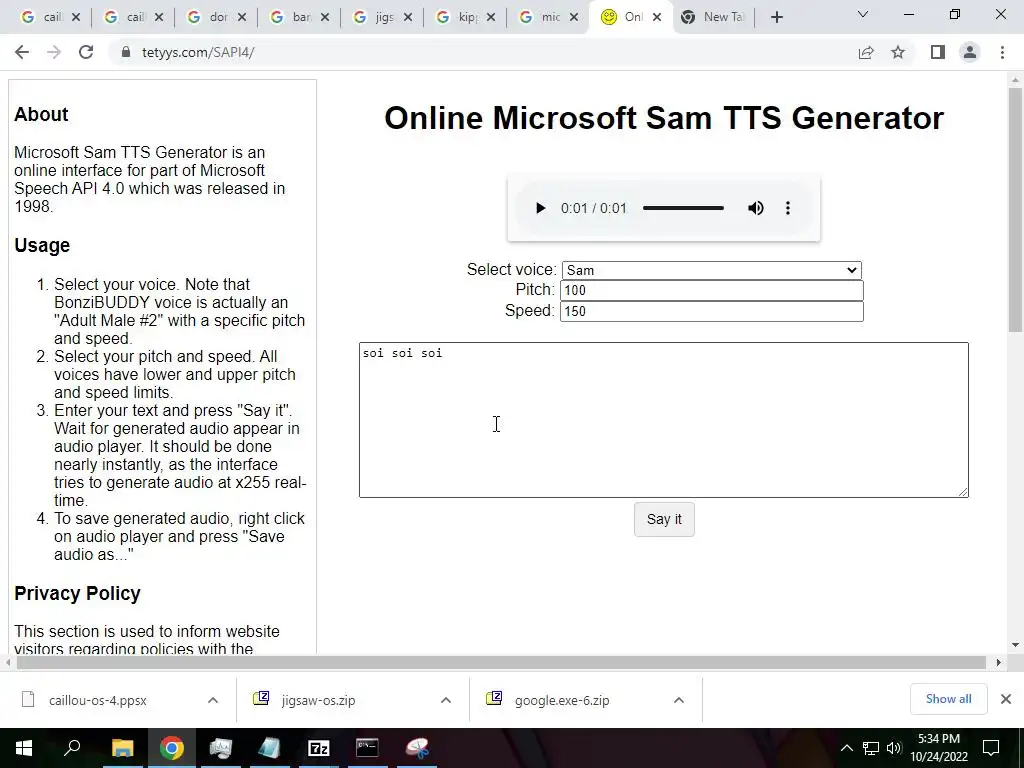The width and height of the screenshot is (1024, 768).
Task: Open audio player more options menu
Action: coord(788,208)
